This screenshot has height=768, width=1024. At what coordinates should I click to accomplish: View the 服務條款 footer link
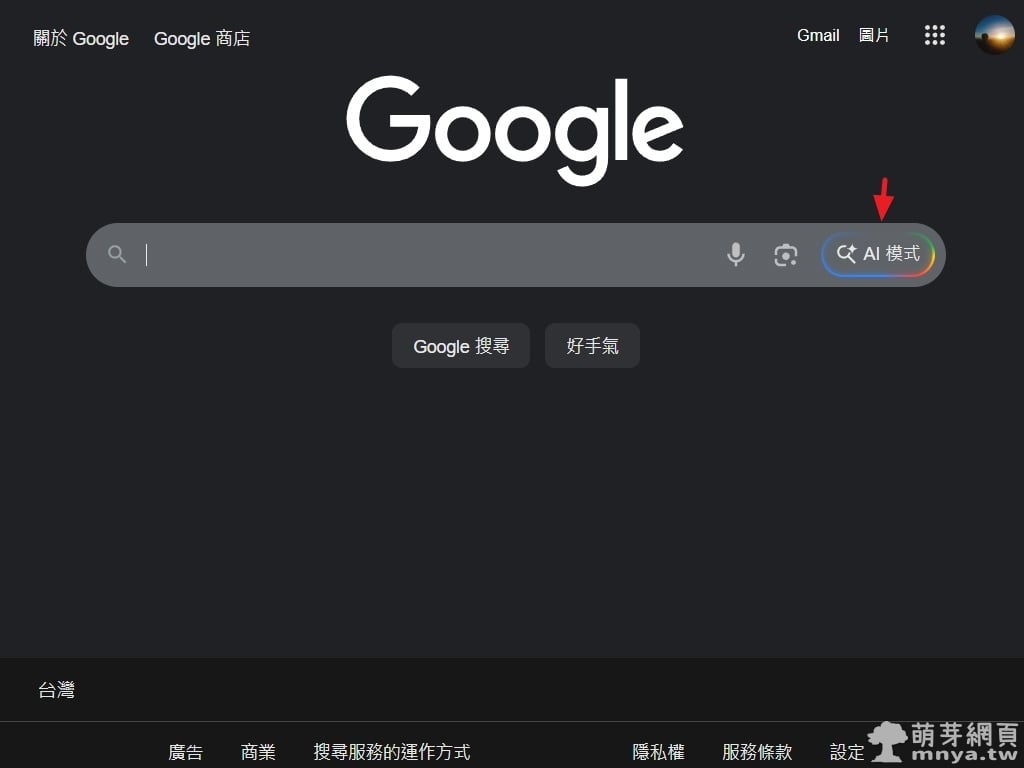pos(757,752)
